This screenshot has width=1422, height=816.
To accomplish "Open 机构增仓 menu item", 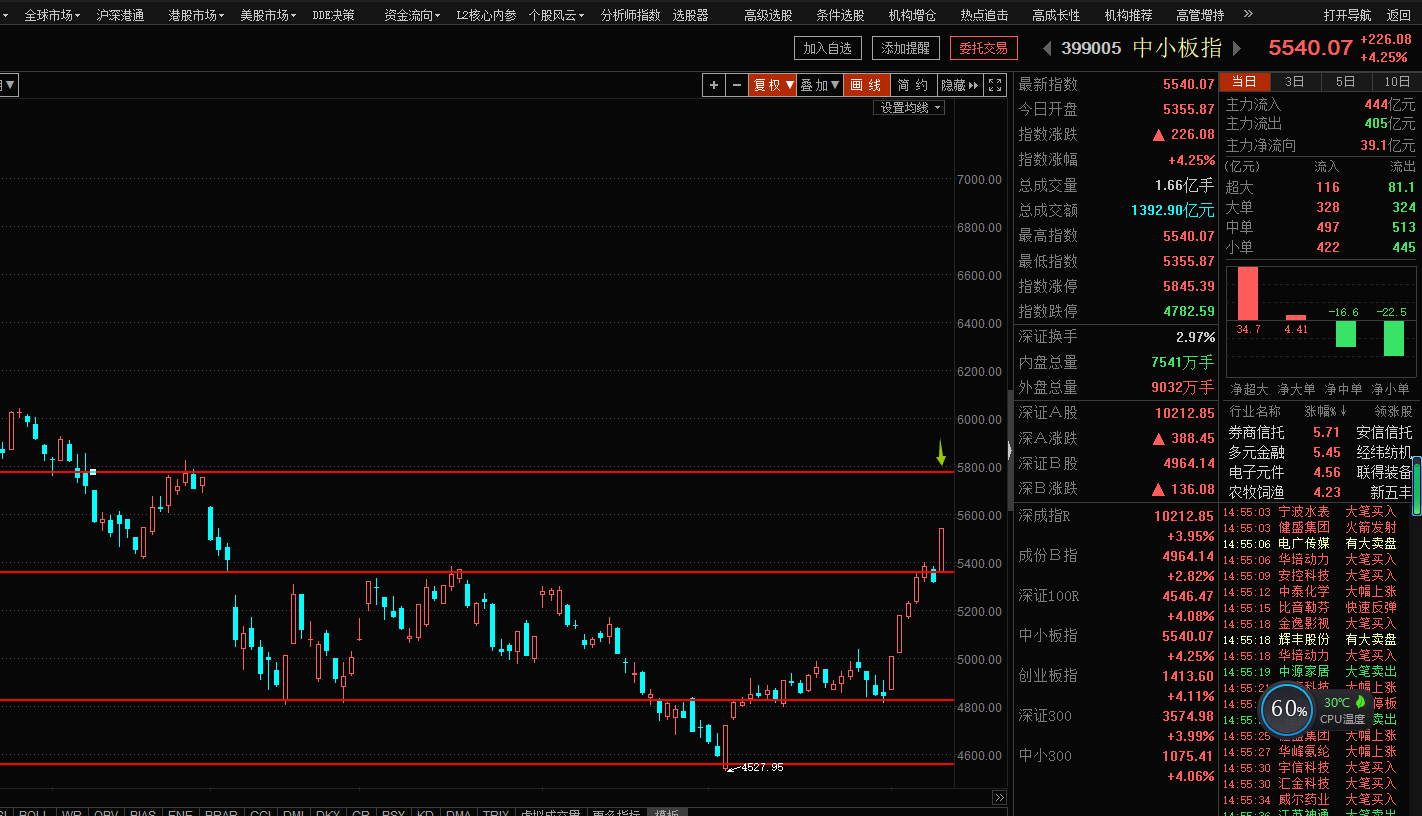I will click(912, 15).
